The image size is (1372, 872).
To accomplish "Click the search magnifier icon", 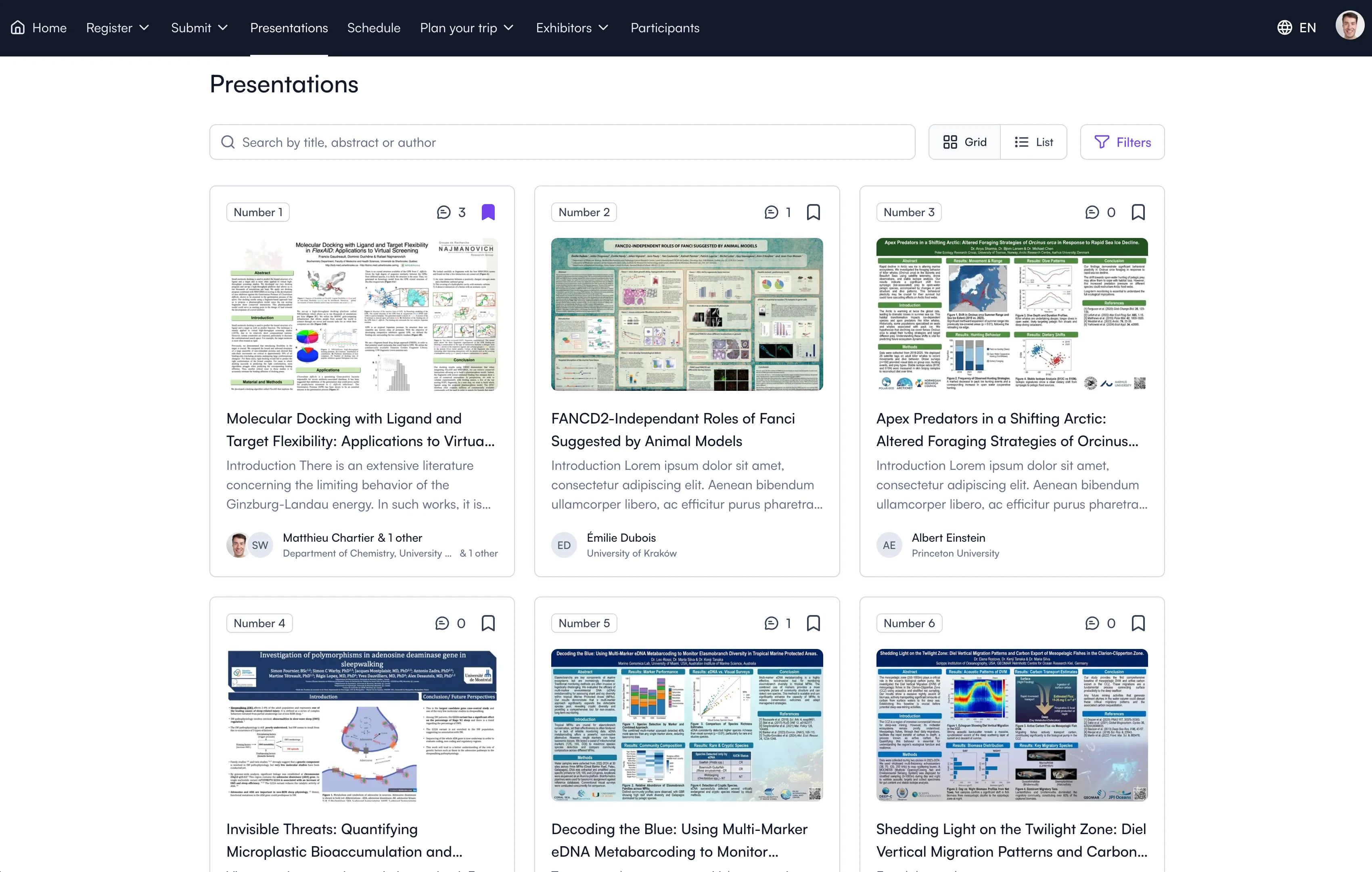I will click(228, 142).
